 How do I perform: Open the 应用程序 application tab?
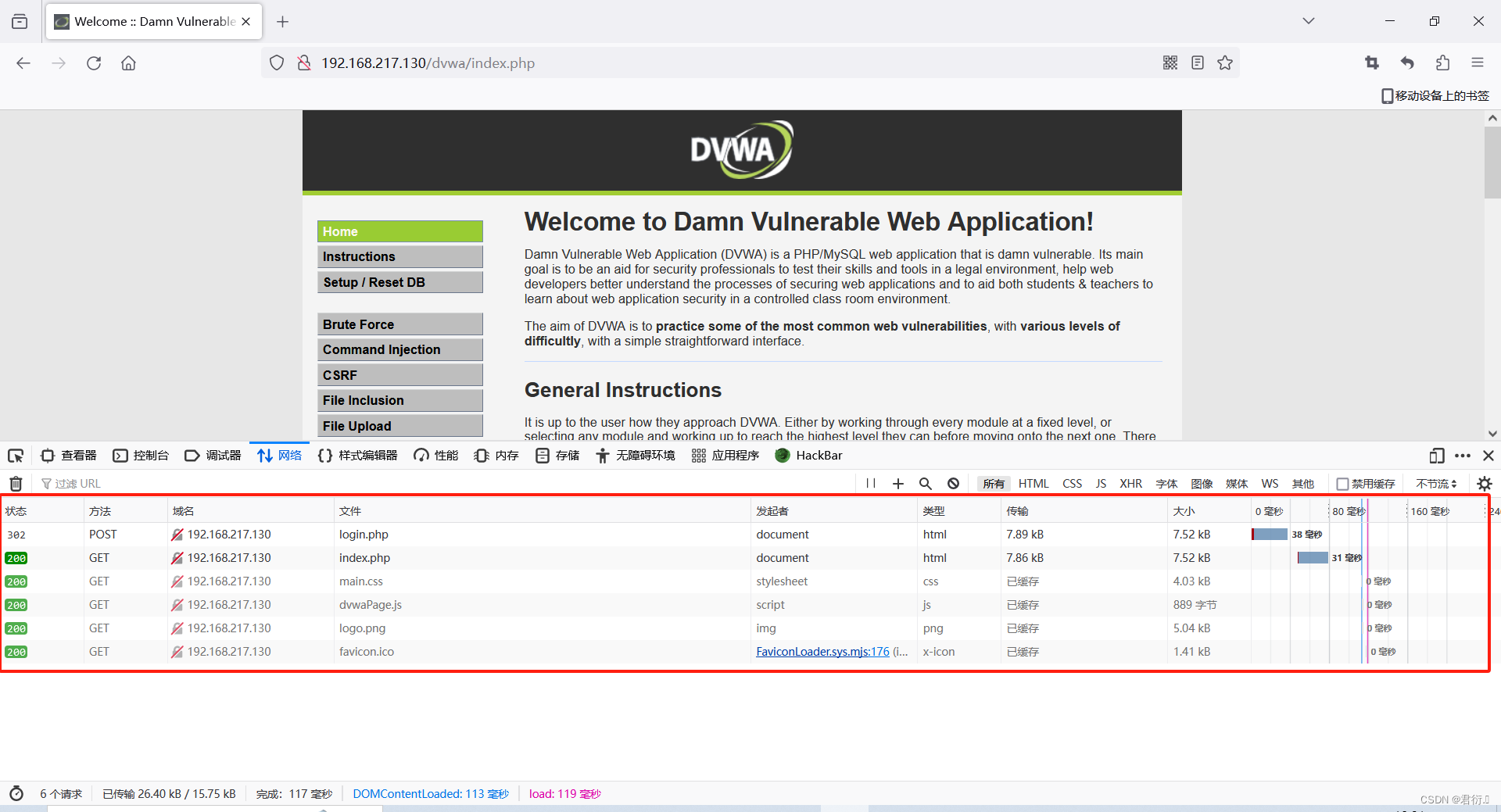pos(725,456)
